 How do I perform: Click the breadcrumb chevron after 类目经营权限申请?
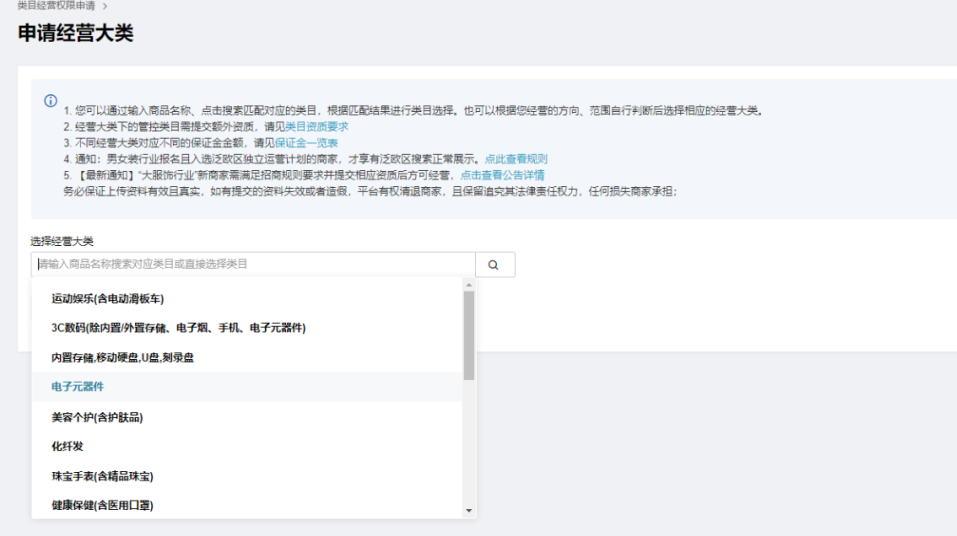coord(105,6)
